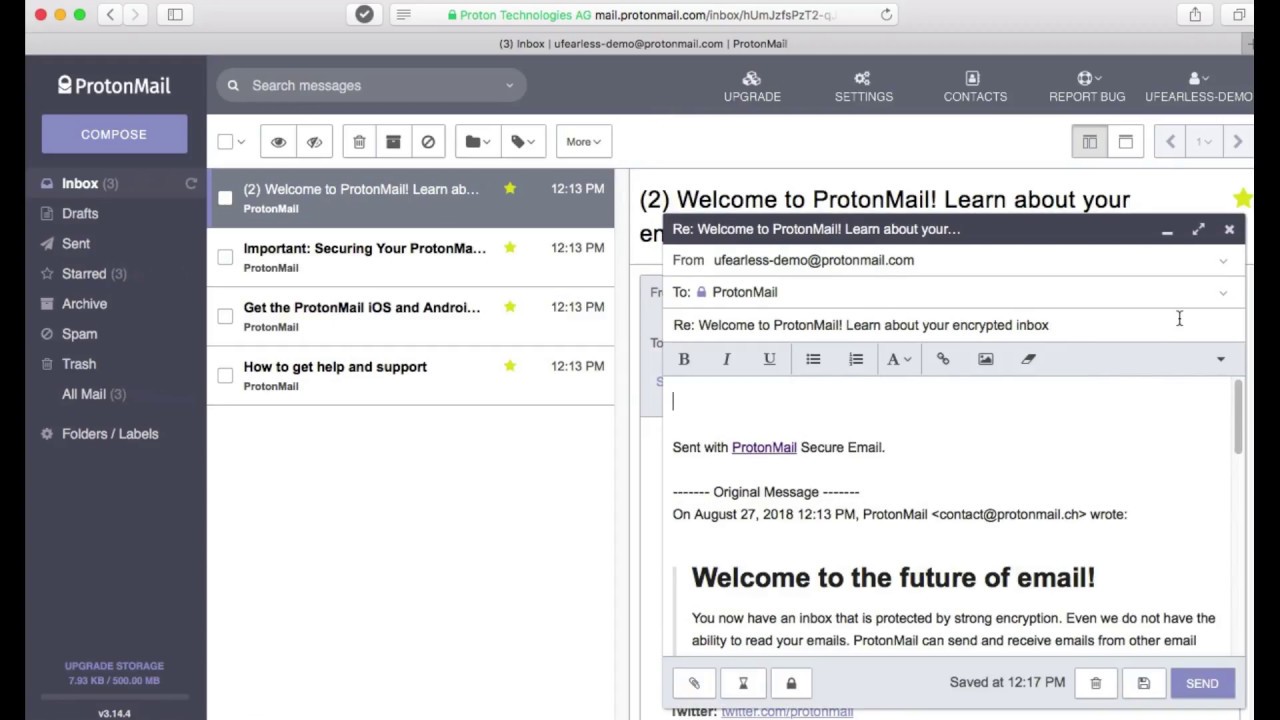This screenshot has height=720, width=1280.
Task: Mark selected as unread crossed-eye icon
Action: tap(315, 142)
